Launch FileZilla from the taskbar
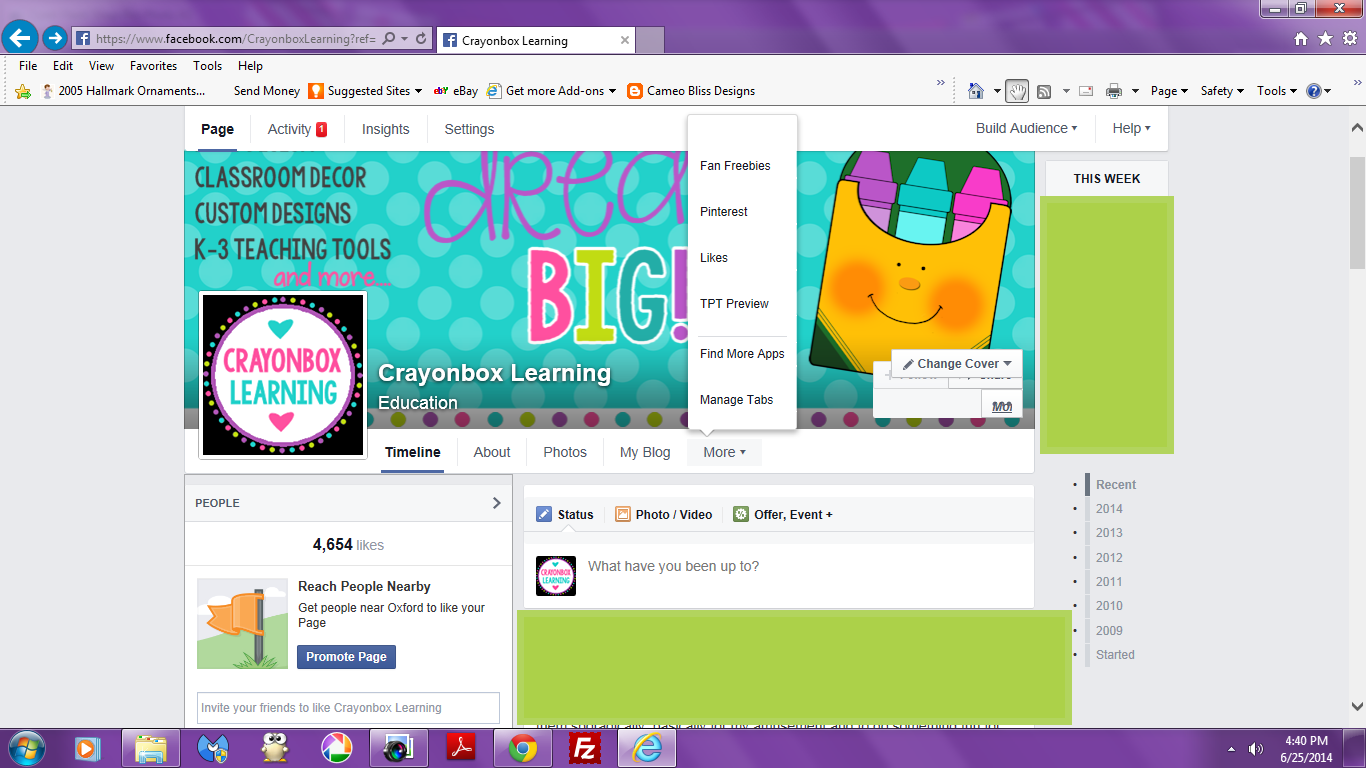 tap(585, 747)
